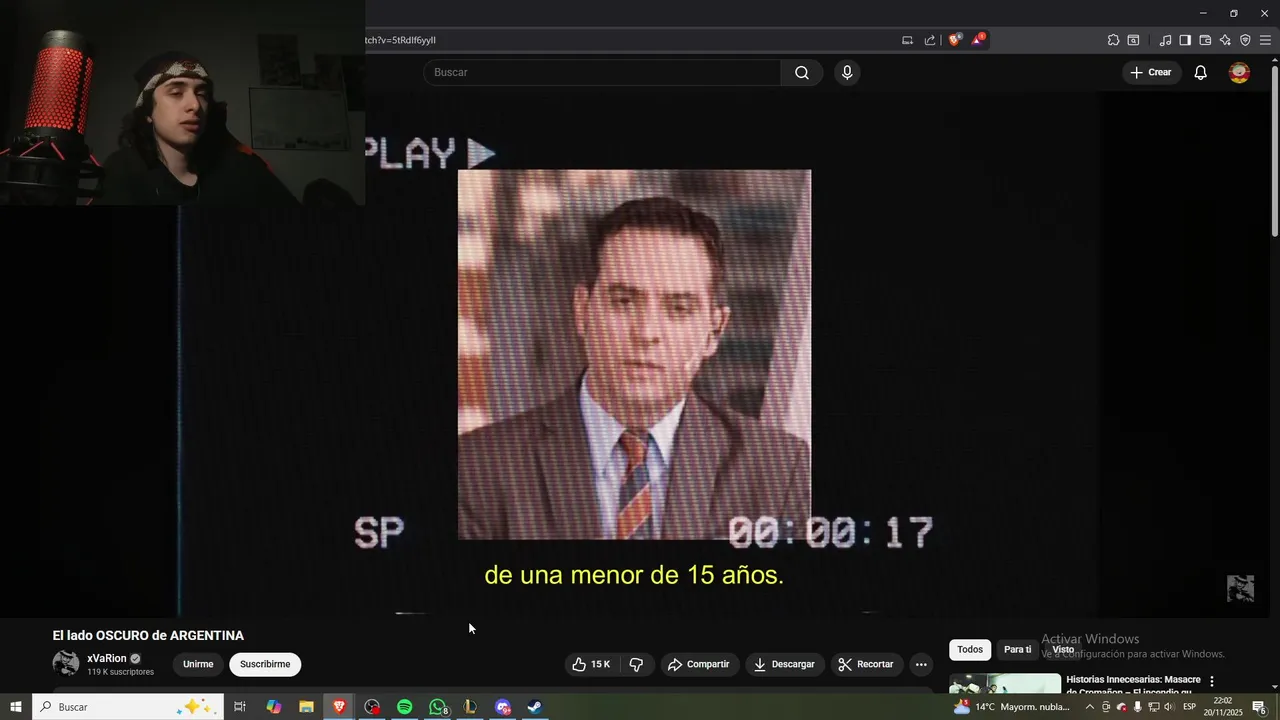This screenshot has width=1280, height=720.
Task: Clip the video using Recortar
Action: (x=866, y=664)
